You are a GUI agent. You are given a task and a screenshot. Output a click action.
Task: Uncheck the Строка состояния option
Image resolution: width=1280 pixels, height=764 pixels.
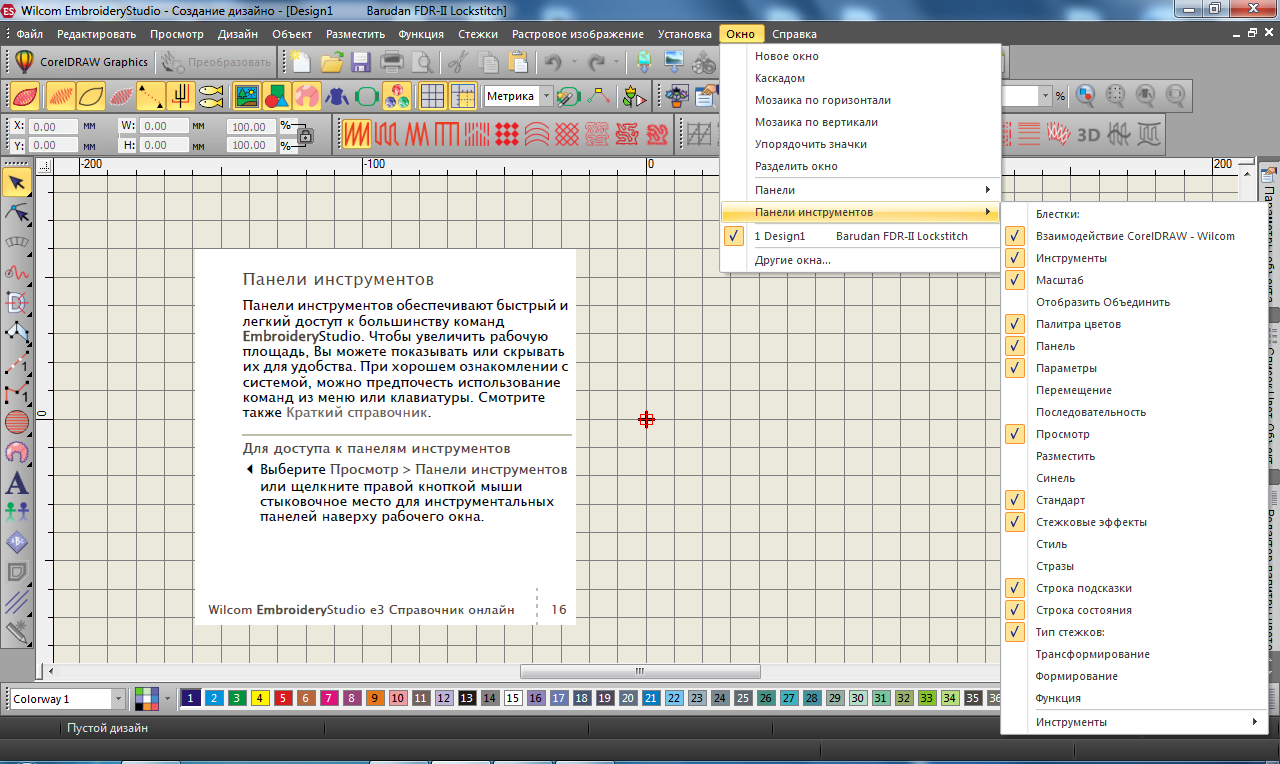pos(1083,610)
